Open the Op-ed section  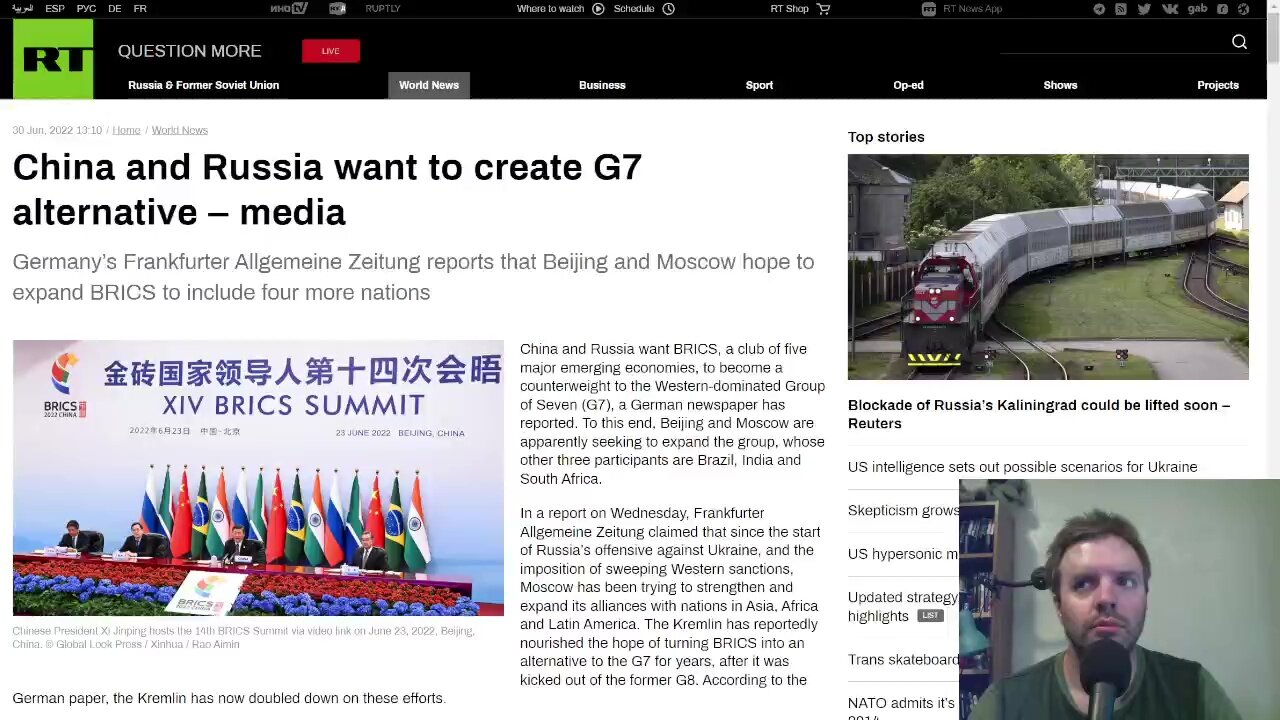[908, 85]
